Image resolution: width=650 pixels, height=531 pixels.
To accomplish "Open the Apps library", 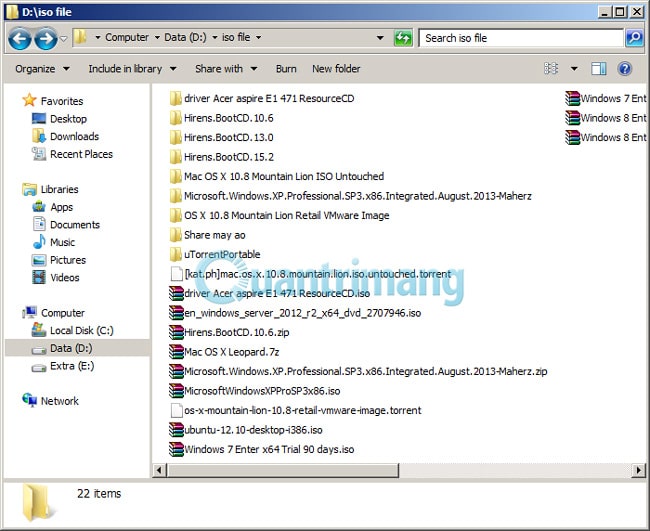I will [x=52, y=207].
